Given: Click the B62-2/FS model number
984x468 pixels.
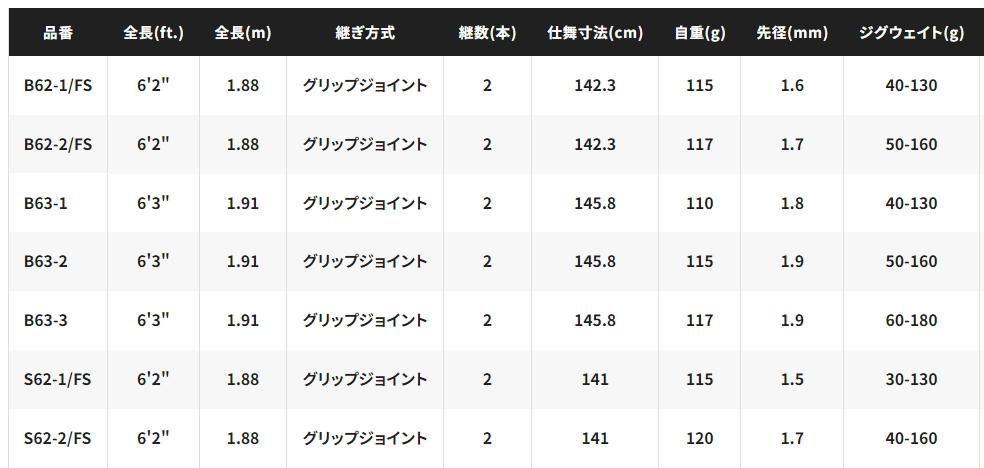Looking at the screenshot, I should point(58,145).
